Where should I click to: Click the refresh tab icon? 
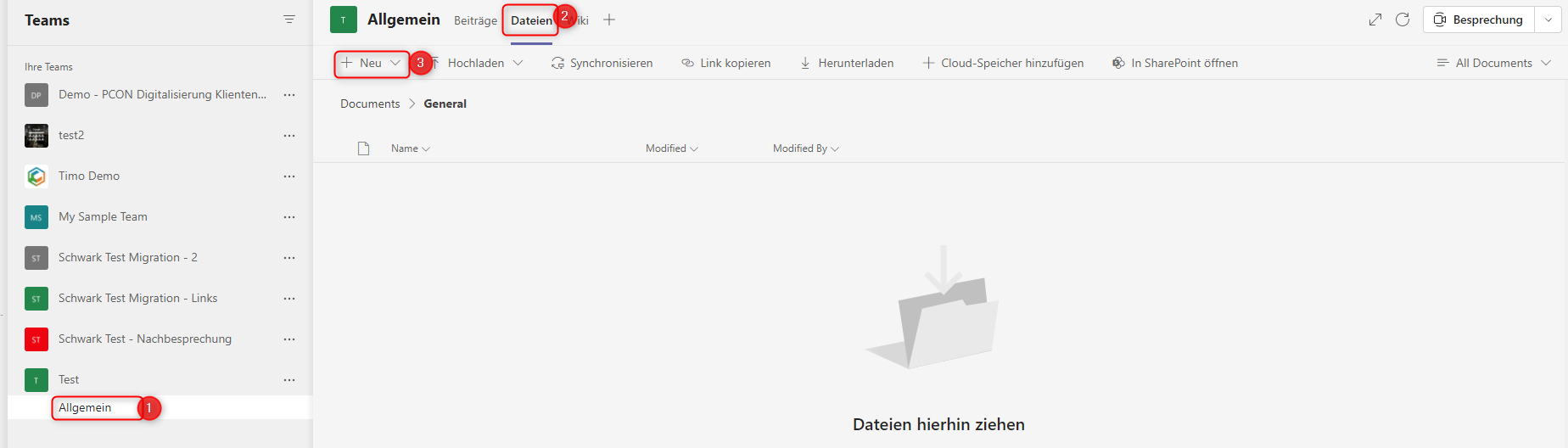click(x=1403, y=20)
